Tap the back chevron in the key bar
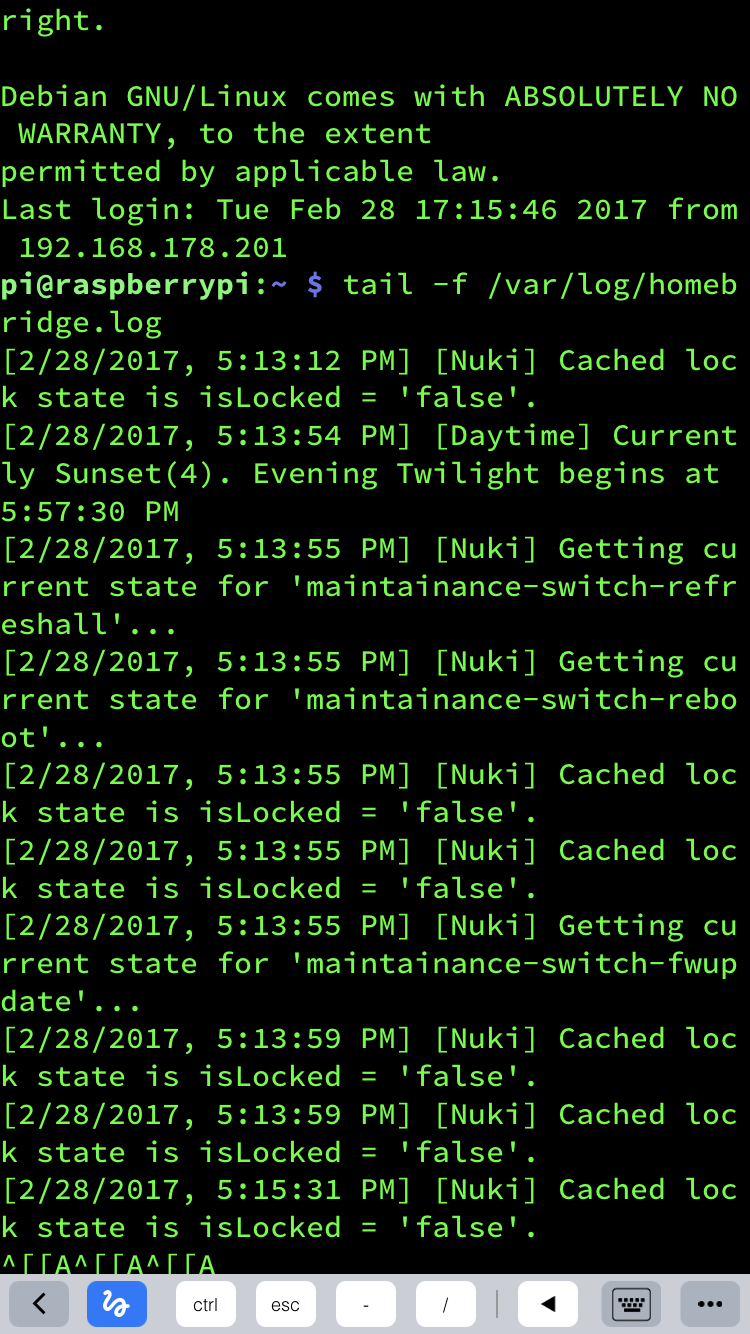The image size is (750, 1334). 39,1304
